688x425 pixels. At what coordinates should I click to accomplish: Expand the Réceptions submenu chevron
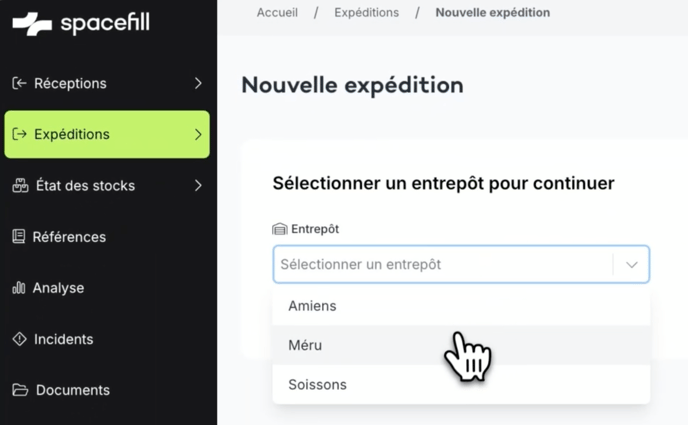point(198,83)
